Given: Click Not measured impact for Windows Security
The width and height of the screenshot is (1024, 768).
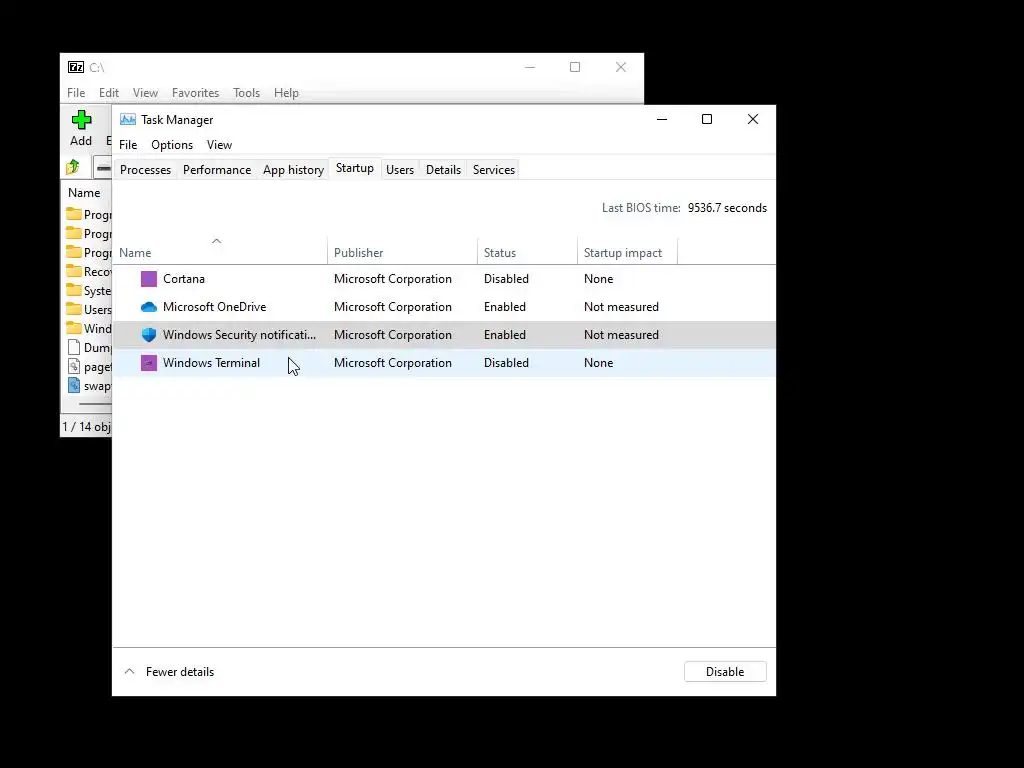Looking at the screenshot, I should [621, 335].
